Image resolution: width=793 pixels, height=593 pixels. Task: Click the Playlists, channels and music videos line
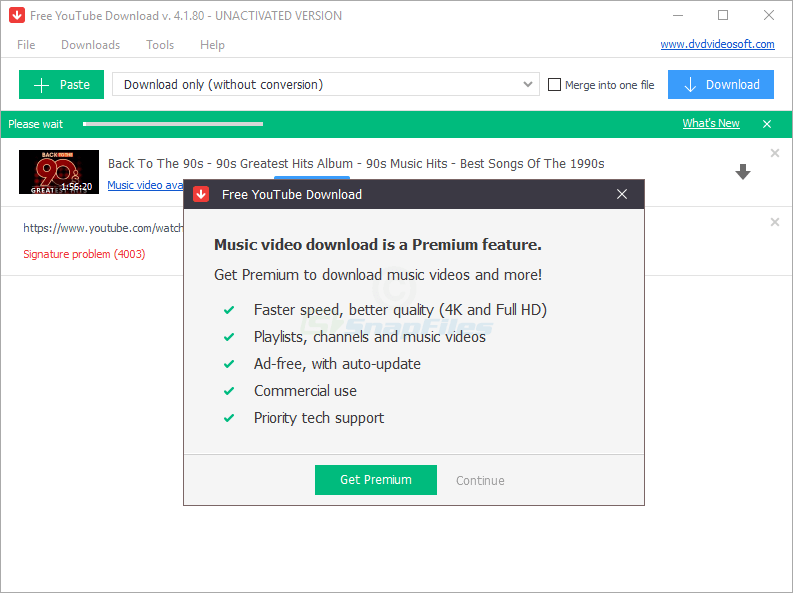point(369,337)
